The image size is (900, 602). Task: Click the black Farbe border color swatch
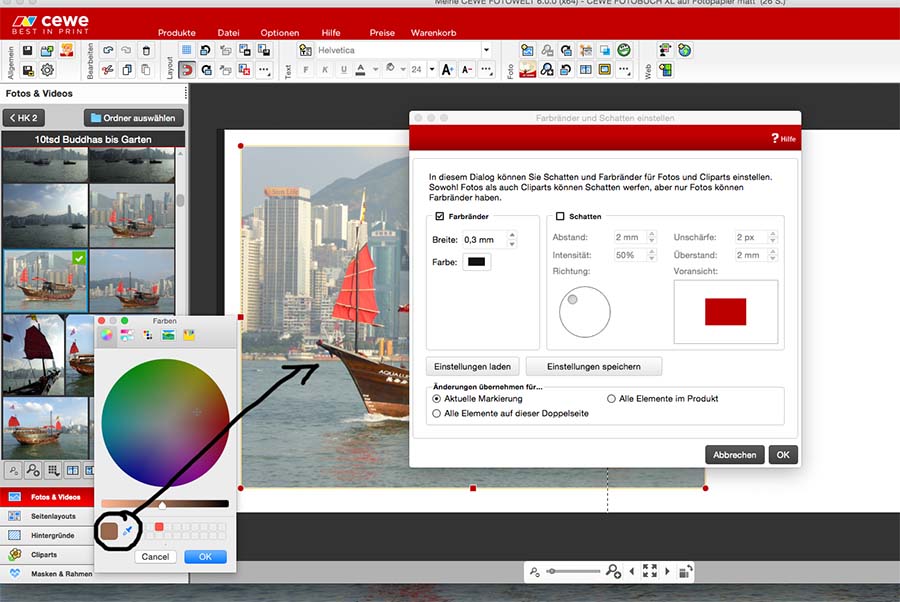tap(476, 262)
